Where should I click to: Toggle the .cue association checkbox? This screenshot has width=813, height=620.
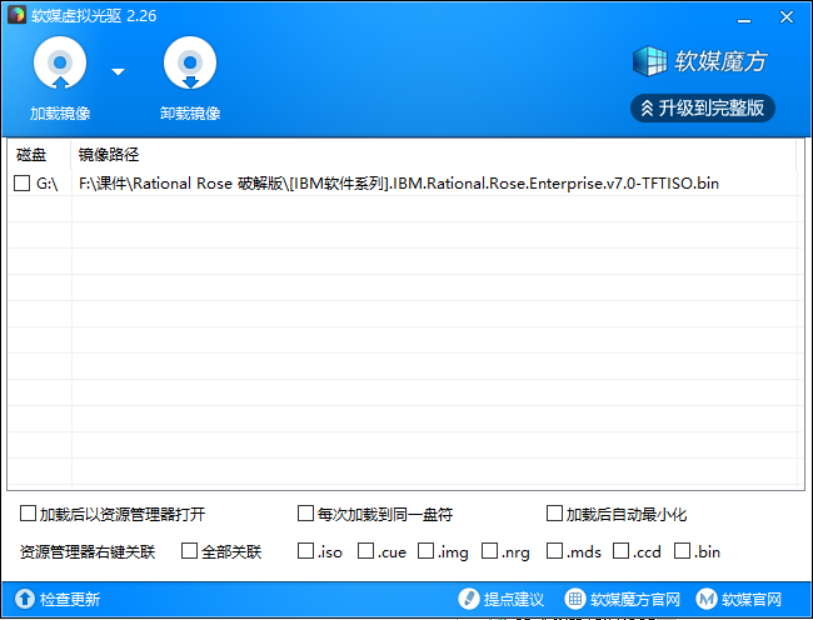(366, 551)
